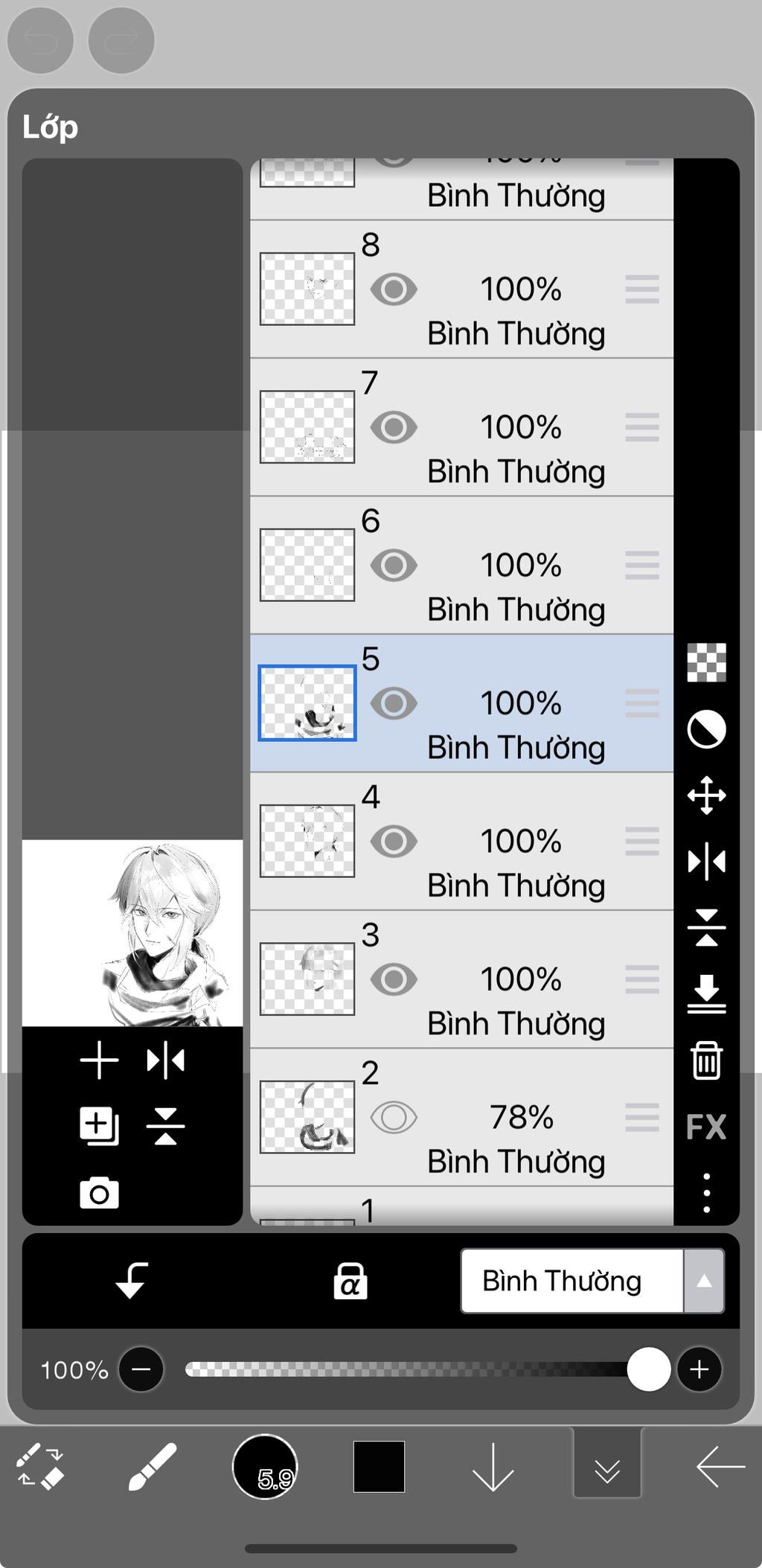This screenshot has height=1568, width=762.
Task: Open the FX filter menu
Action: click(x=706, y=1127)
